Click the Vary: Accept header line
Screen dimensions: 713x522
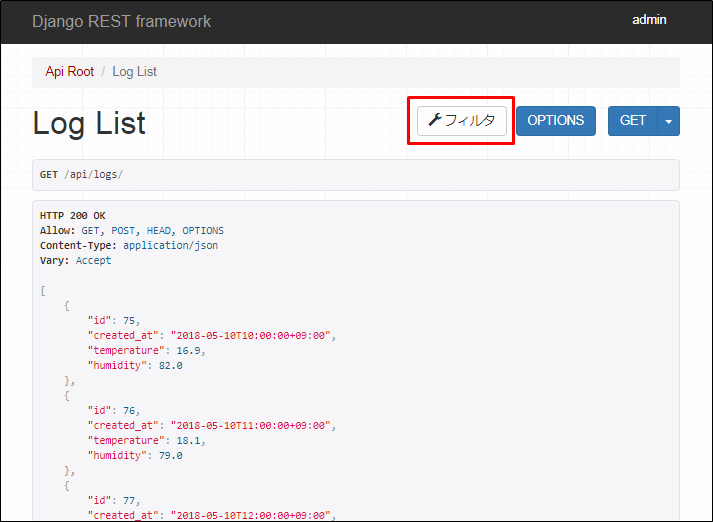click(75, 260)
